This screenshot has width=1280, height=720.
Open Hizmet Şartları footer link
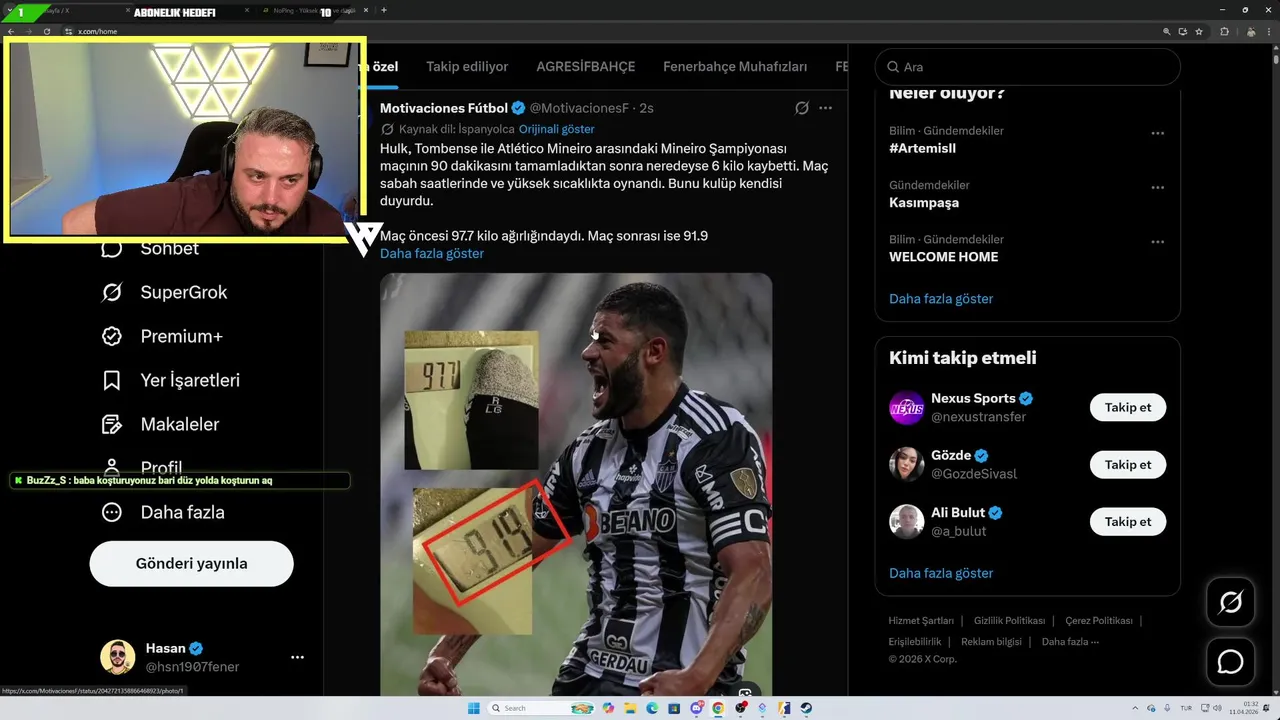[921, 621]
